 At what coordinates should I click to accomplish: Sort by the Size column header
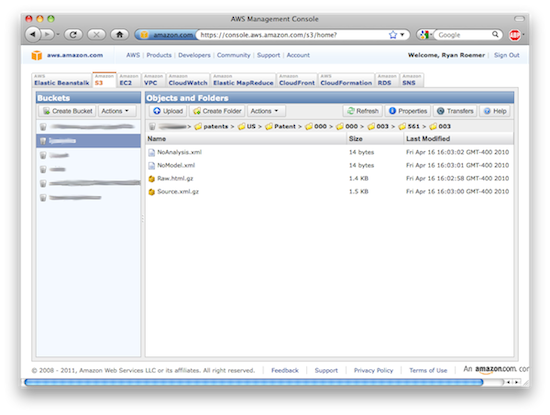pyautogui.click(x=375, y=139)
